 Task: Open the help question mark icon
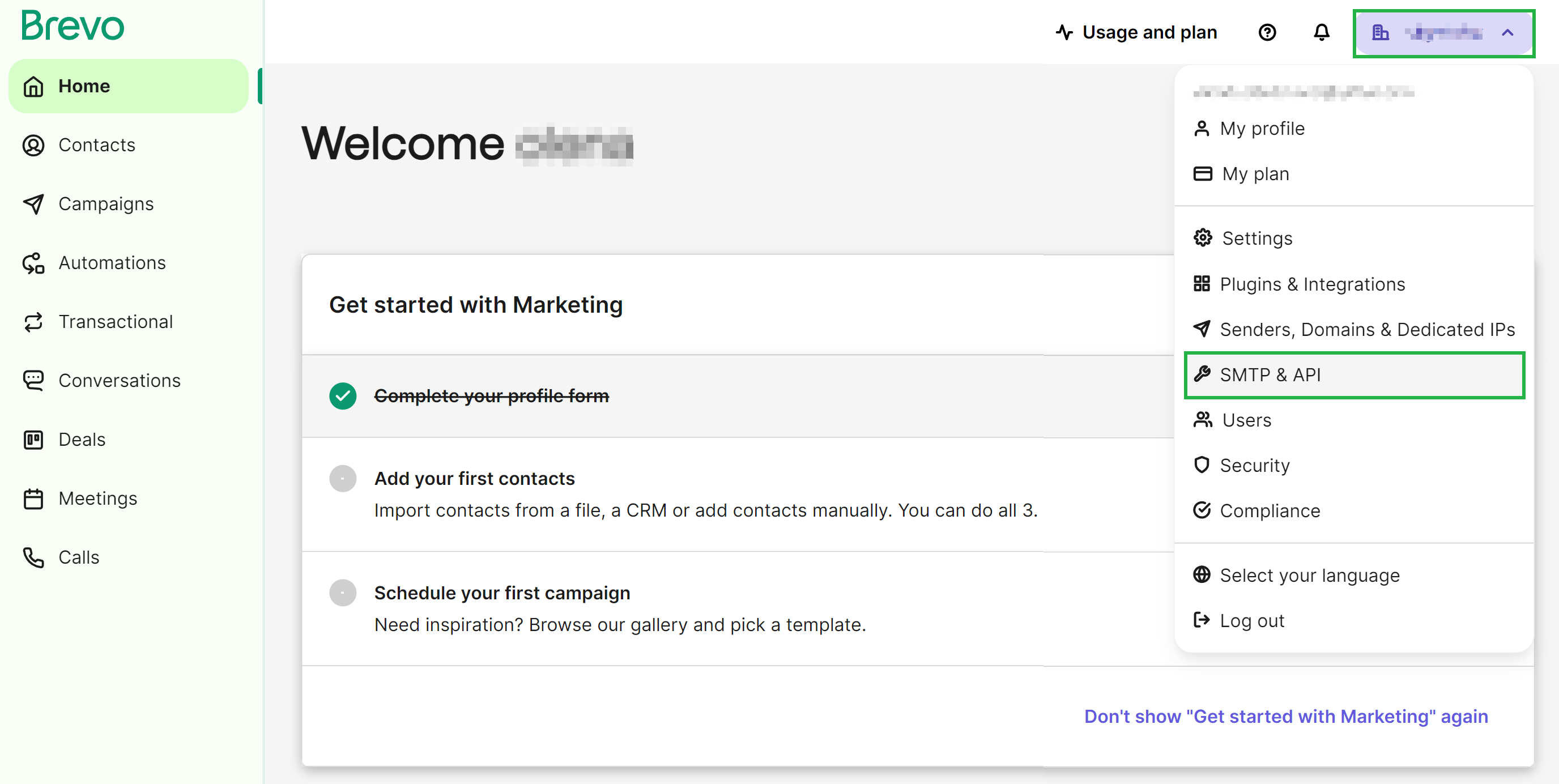pos(1267,32)
